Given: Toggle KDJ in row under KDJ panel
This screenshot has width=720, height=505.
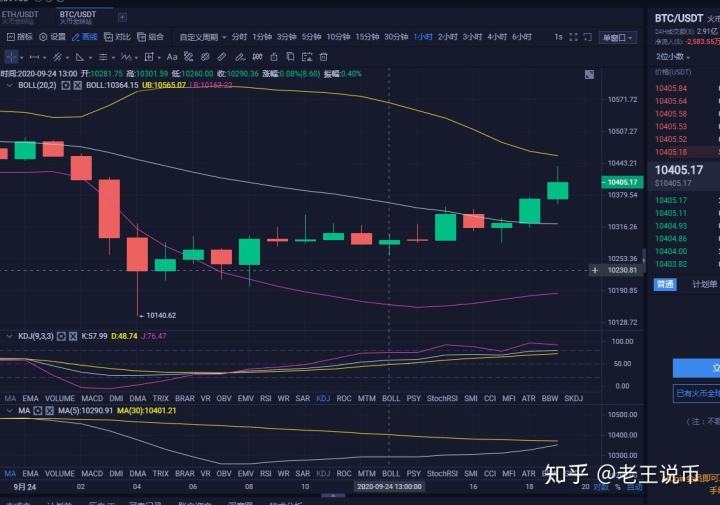Looking at the screenshot, I should tap(323, 398).
